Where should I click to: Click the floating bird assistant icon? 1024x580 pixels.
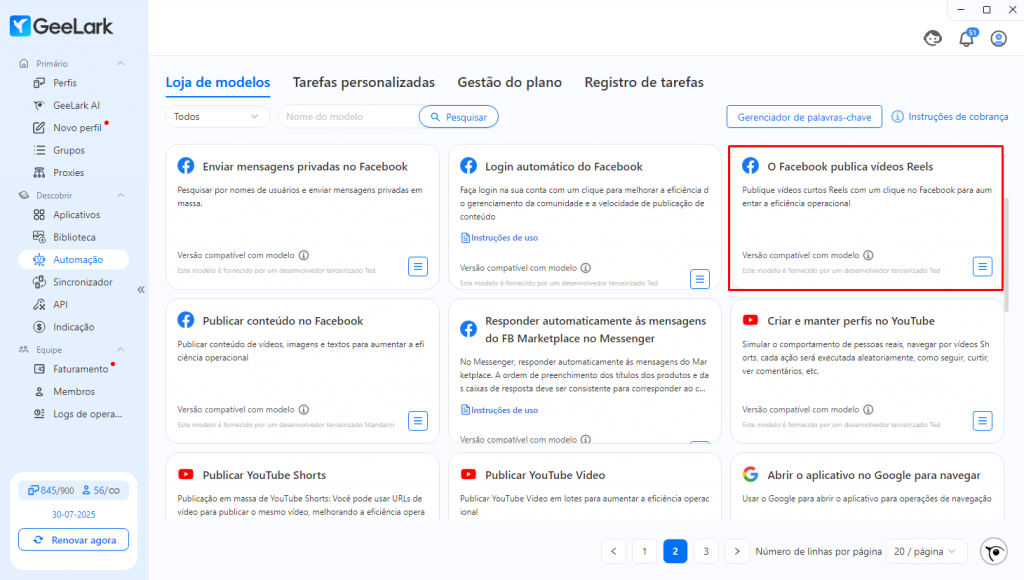pos(994,552)
